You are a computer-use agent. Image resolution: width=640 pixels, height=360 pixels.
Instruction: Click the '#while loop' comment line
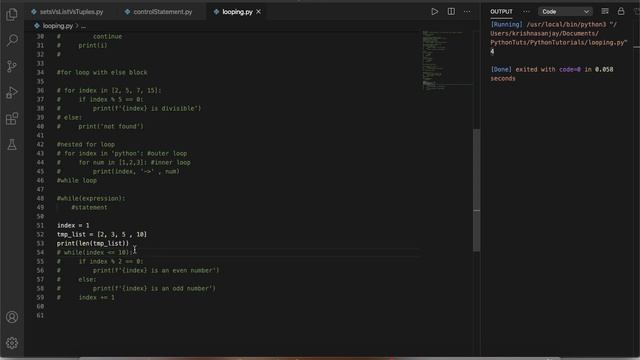coord(77,180)
